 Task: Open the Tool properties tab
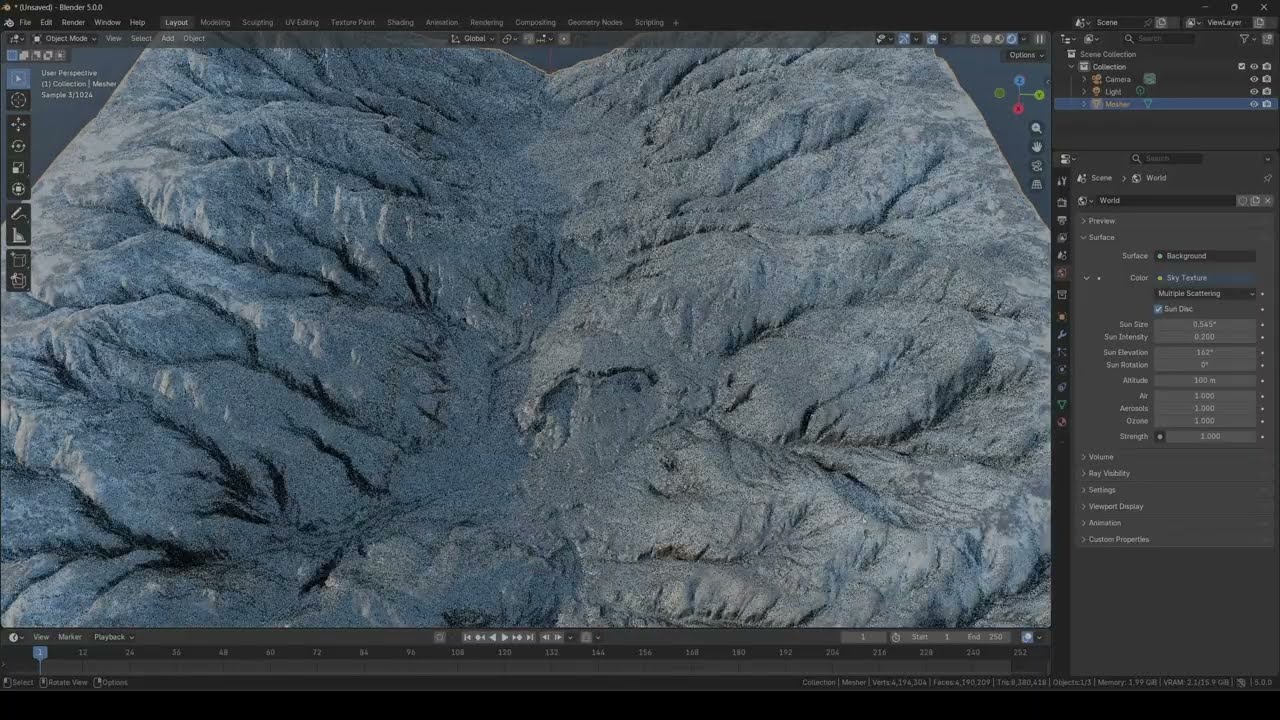[x=1062, y=181]
